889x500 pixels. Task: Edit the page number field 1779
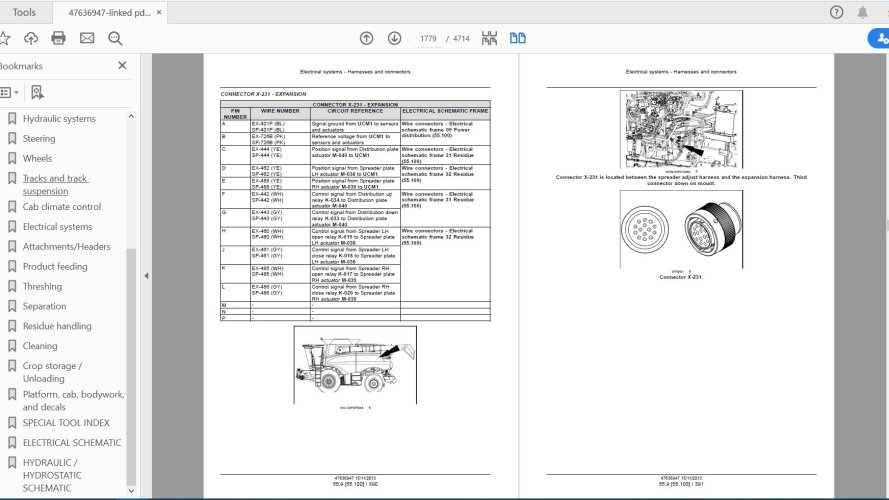(428, 39)
